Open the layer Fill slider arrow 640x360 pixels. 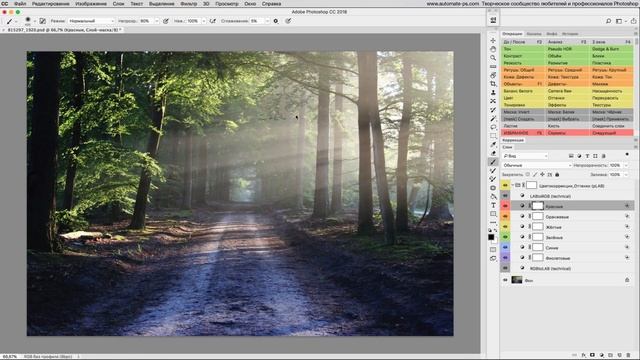point(626,174)
